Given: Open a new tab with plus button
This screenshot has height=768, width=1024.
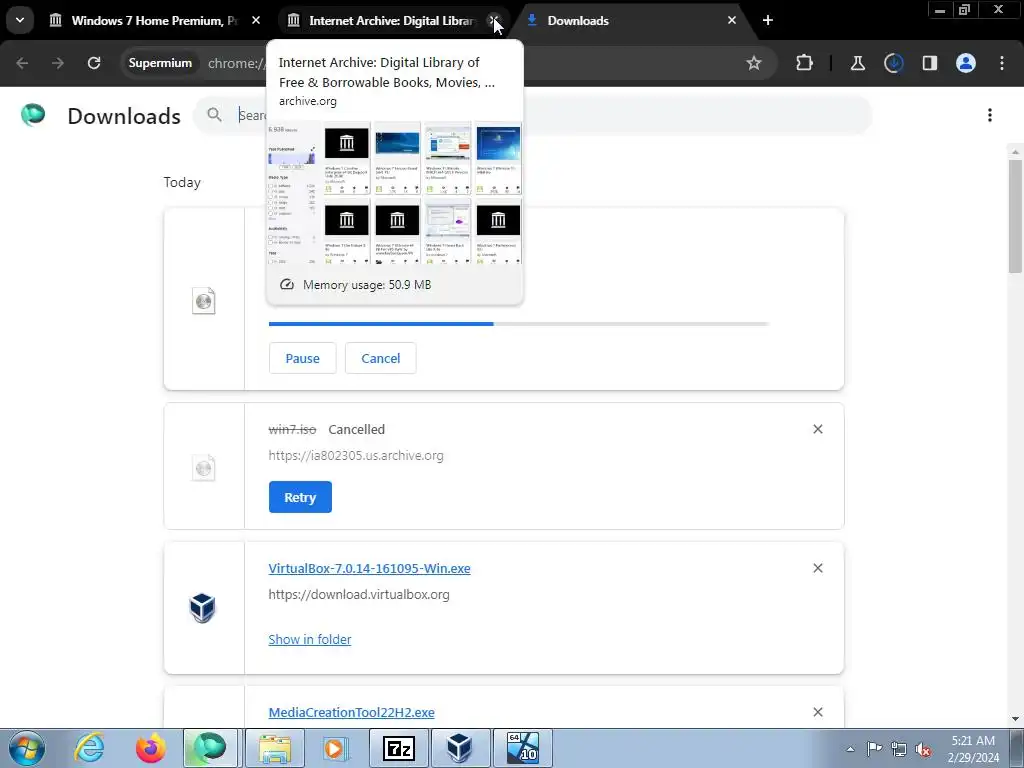Looking at the screenshot, I should coord(768,20).
